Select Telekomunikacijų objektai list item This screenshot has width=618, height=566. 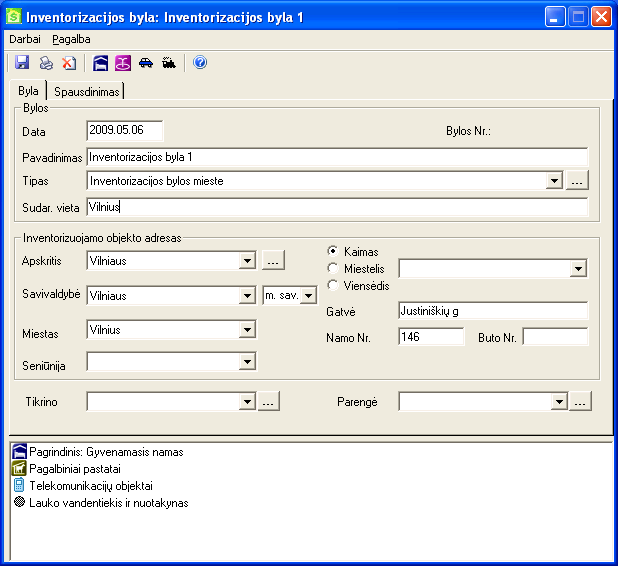click(91, 486)
